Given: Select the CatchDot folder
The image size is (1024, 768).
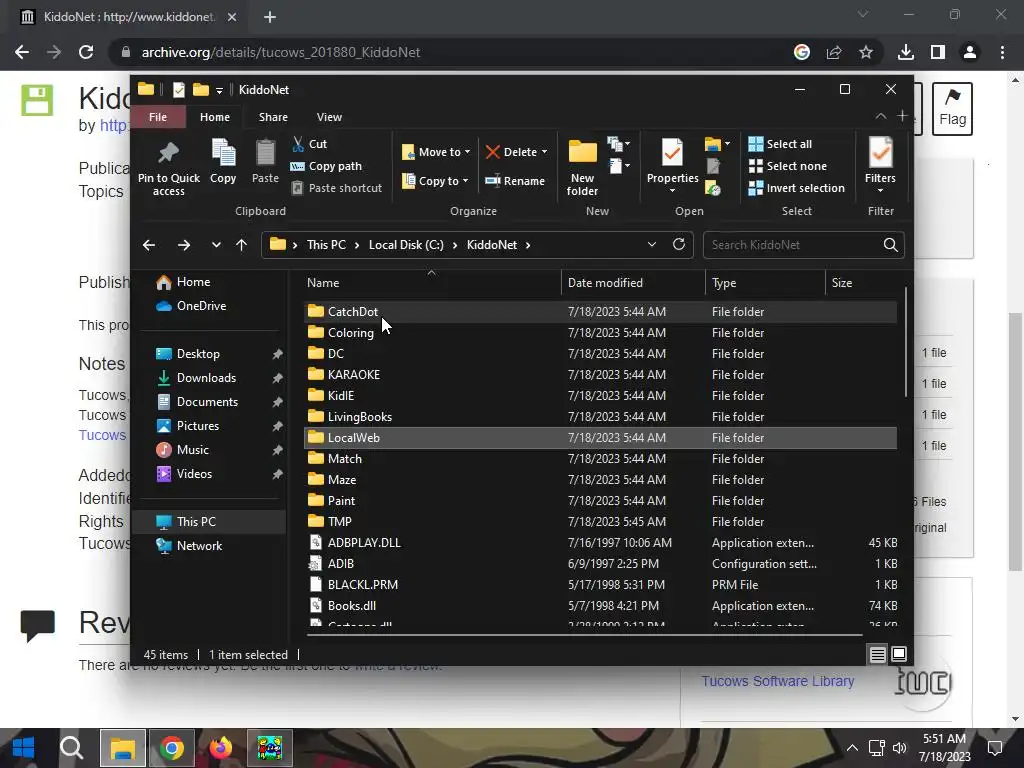Looking at the screenshot, I should click(x=600, y=312).
